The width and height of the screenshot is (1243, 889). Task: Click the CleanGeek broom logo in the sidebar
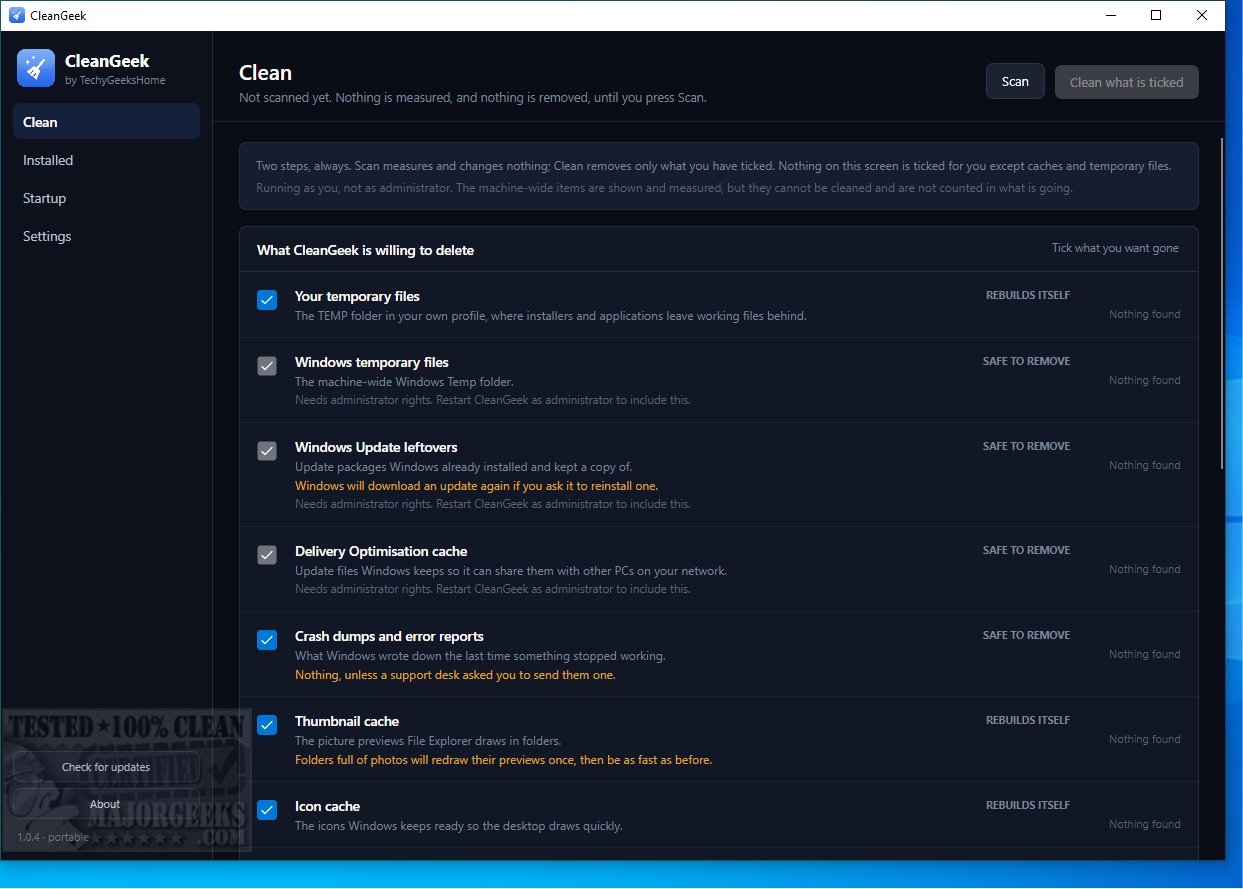36,68
